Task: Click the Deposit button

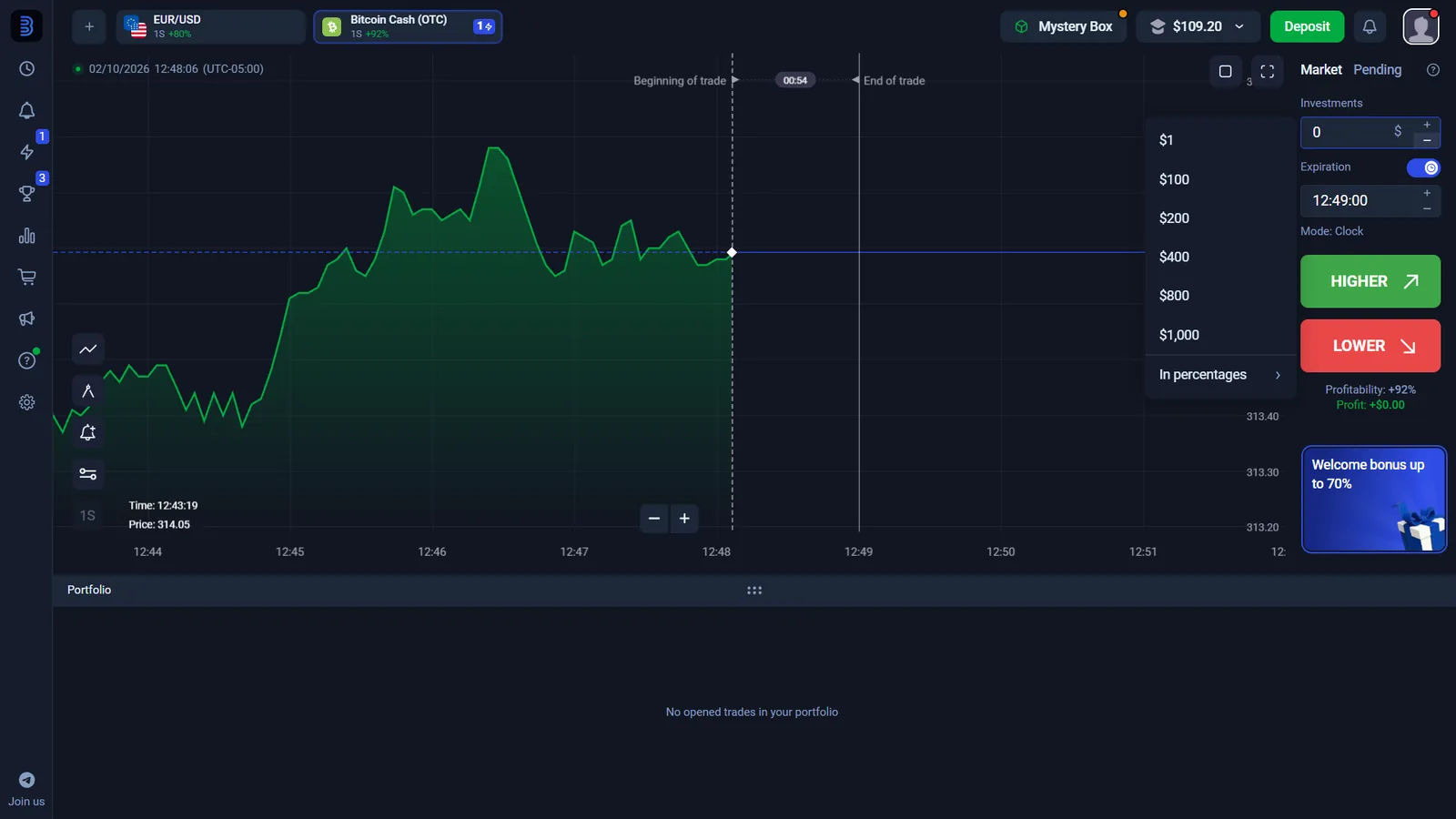Action: [1307, 26]
